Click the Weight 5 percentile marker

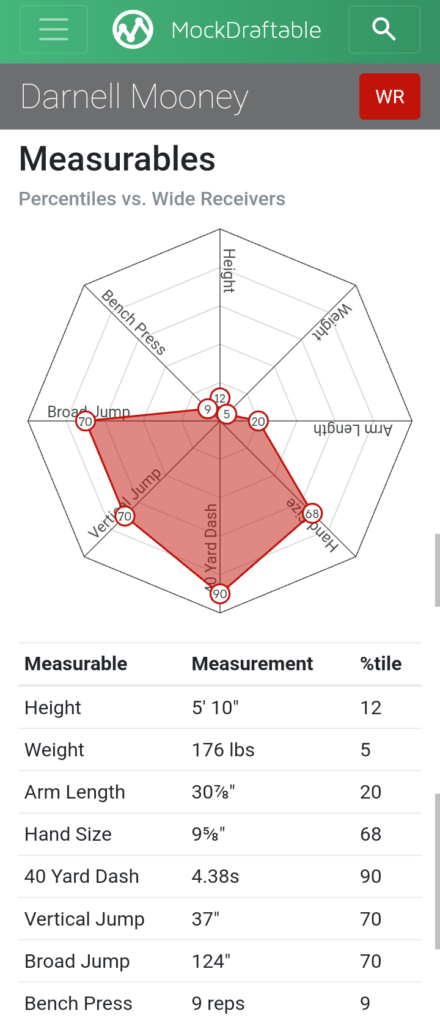coord(227,414)
